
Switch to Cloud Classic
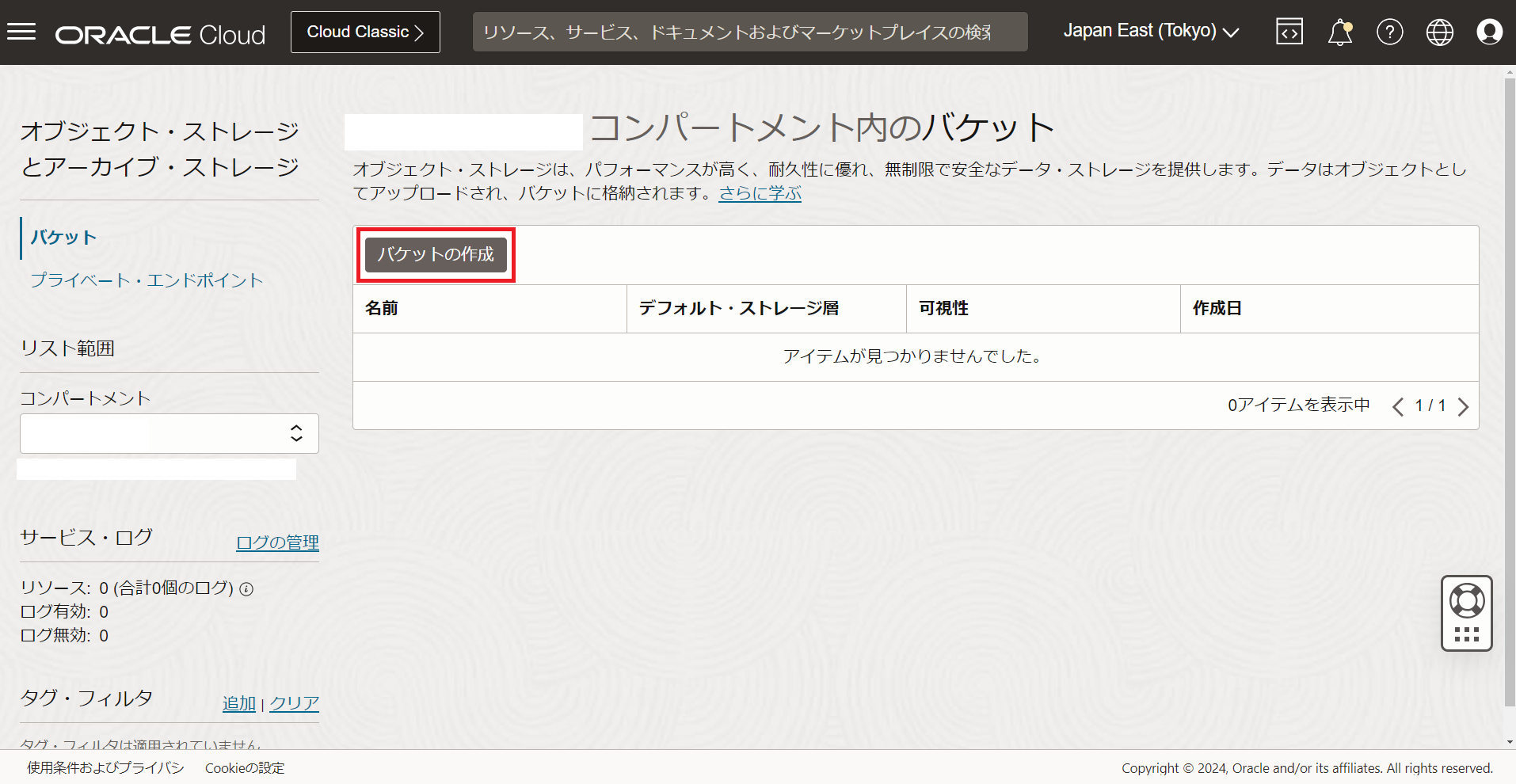pos(365,32)
